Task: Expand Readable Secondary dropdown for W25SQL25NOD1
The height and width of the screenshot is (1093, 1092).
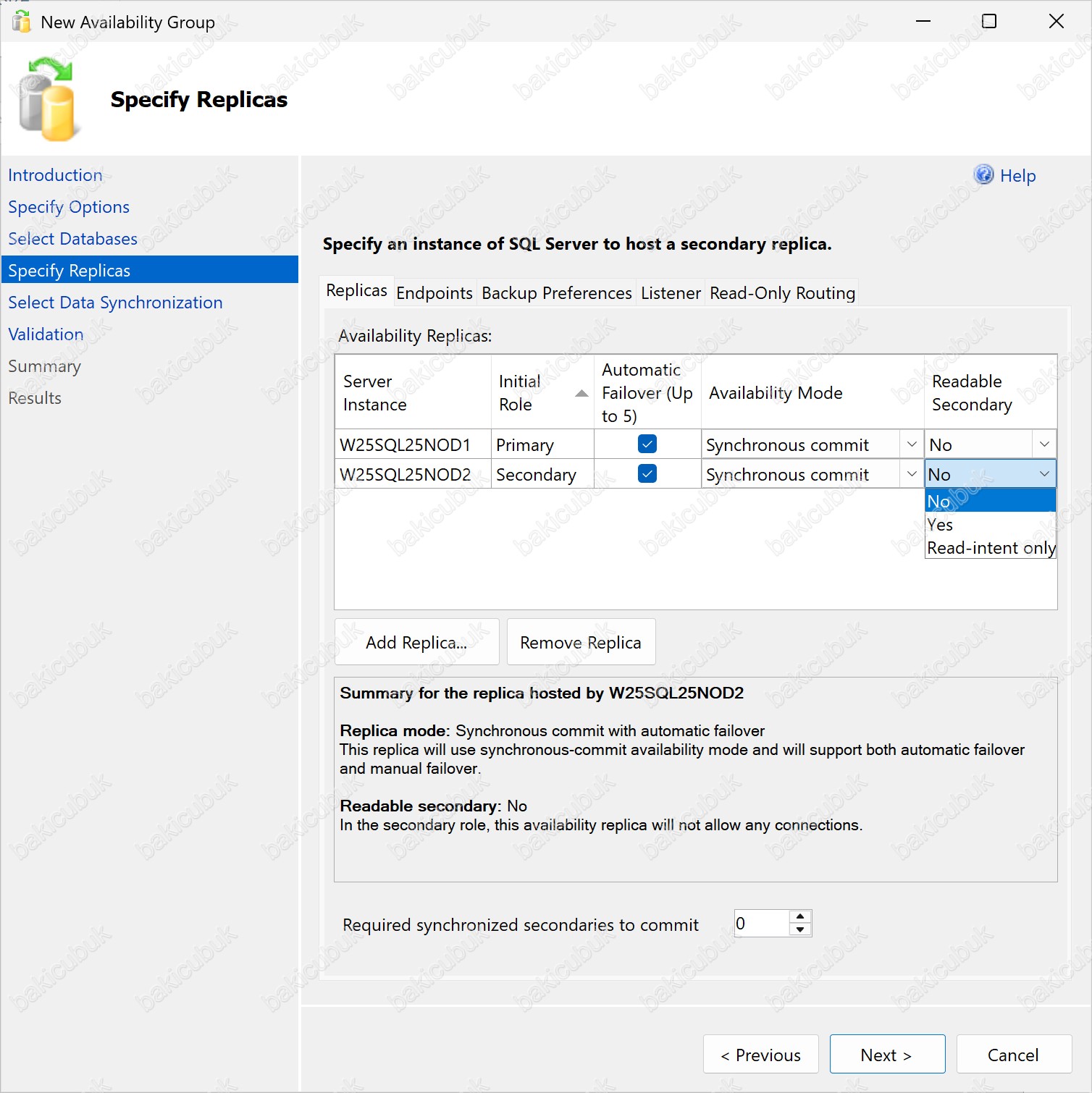Action: [x=1043, y=444]
